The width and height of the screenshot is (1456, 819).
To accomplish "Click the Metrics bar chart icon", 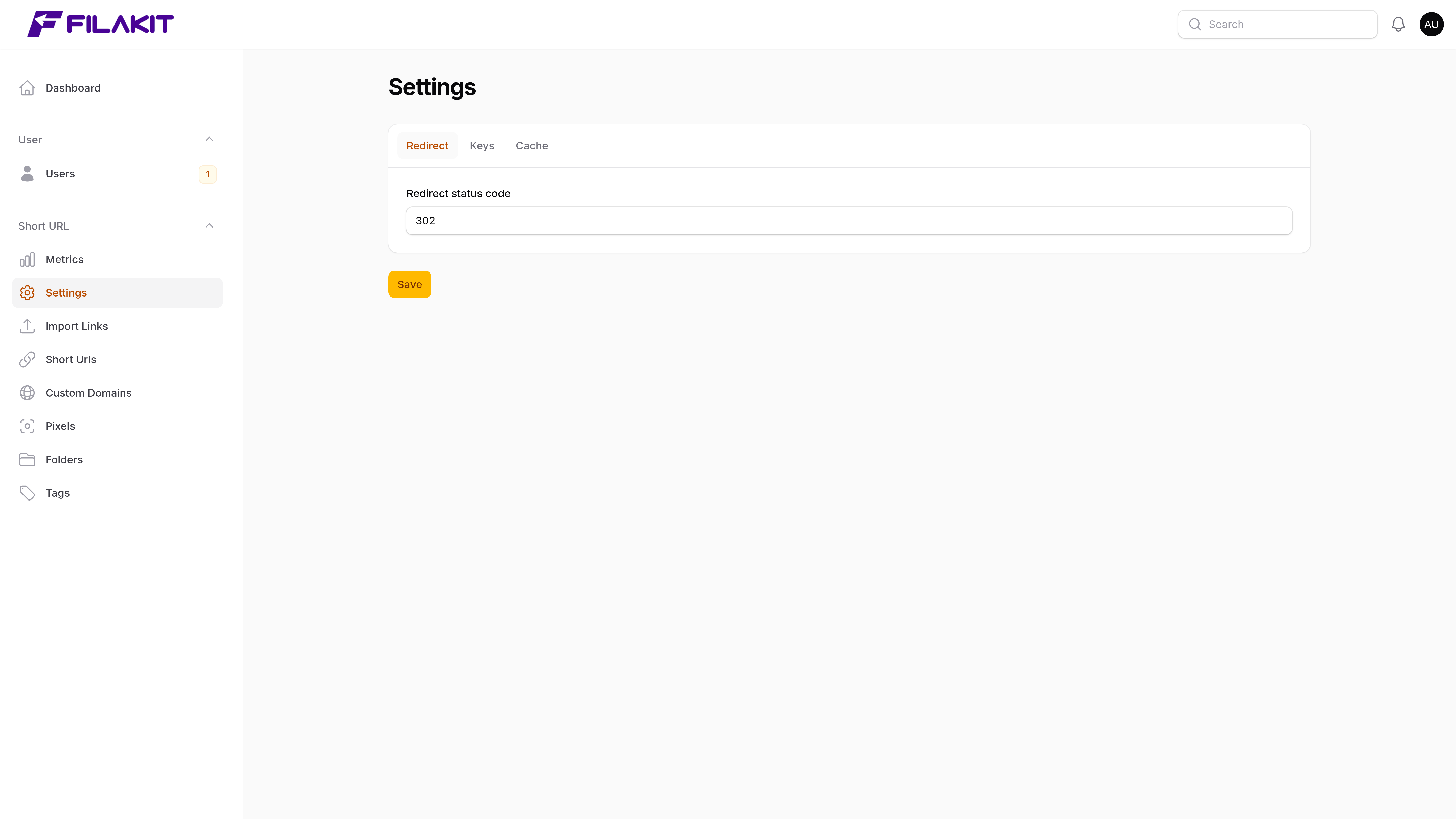I will click(27, 259).
